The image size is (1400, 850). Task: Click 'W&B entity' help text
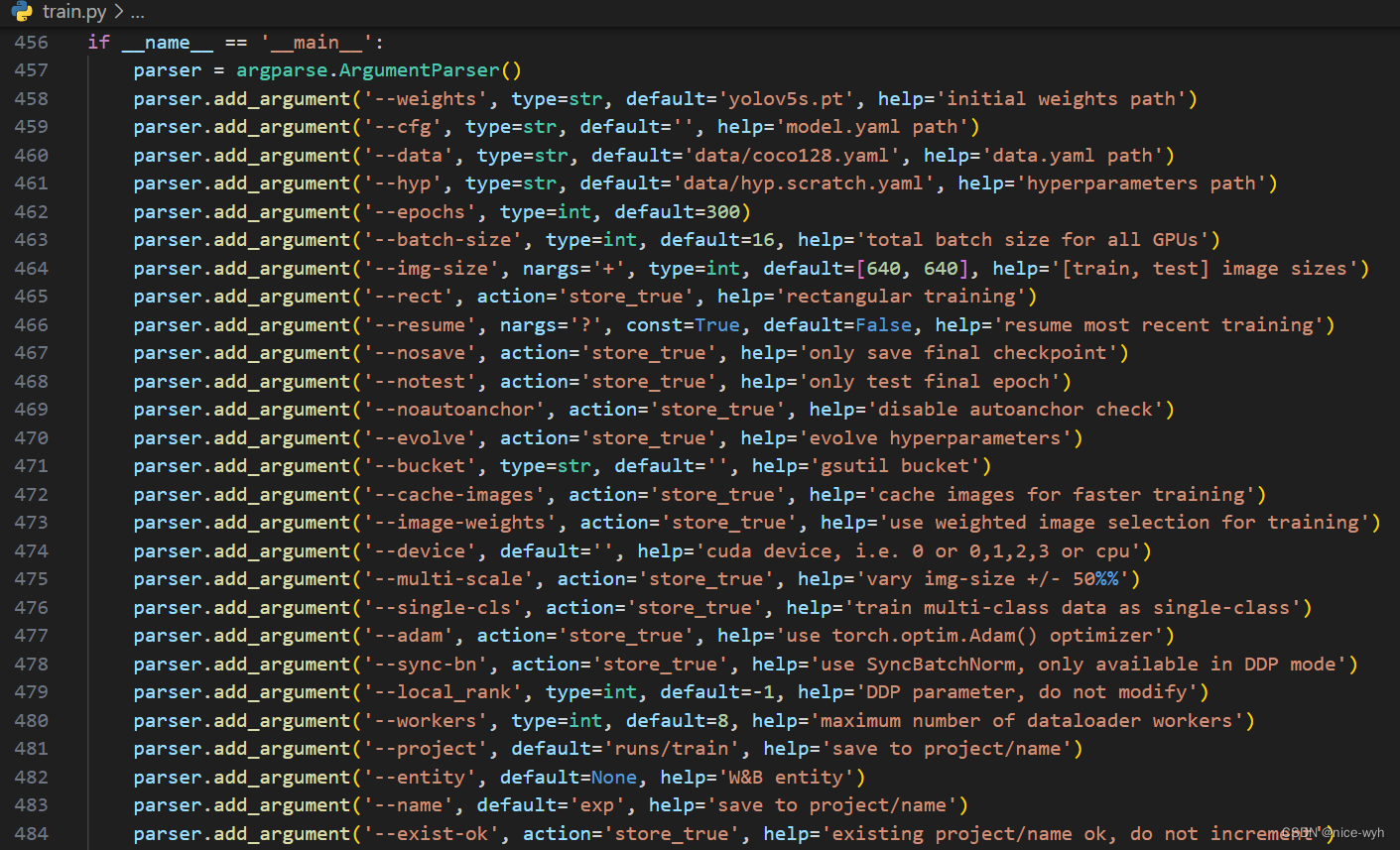(x=786, y=777)
